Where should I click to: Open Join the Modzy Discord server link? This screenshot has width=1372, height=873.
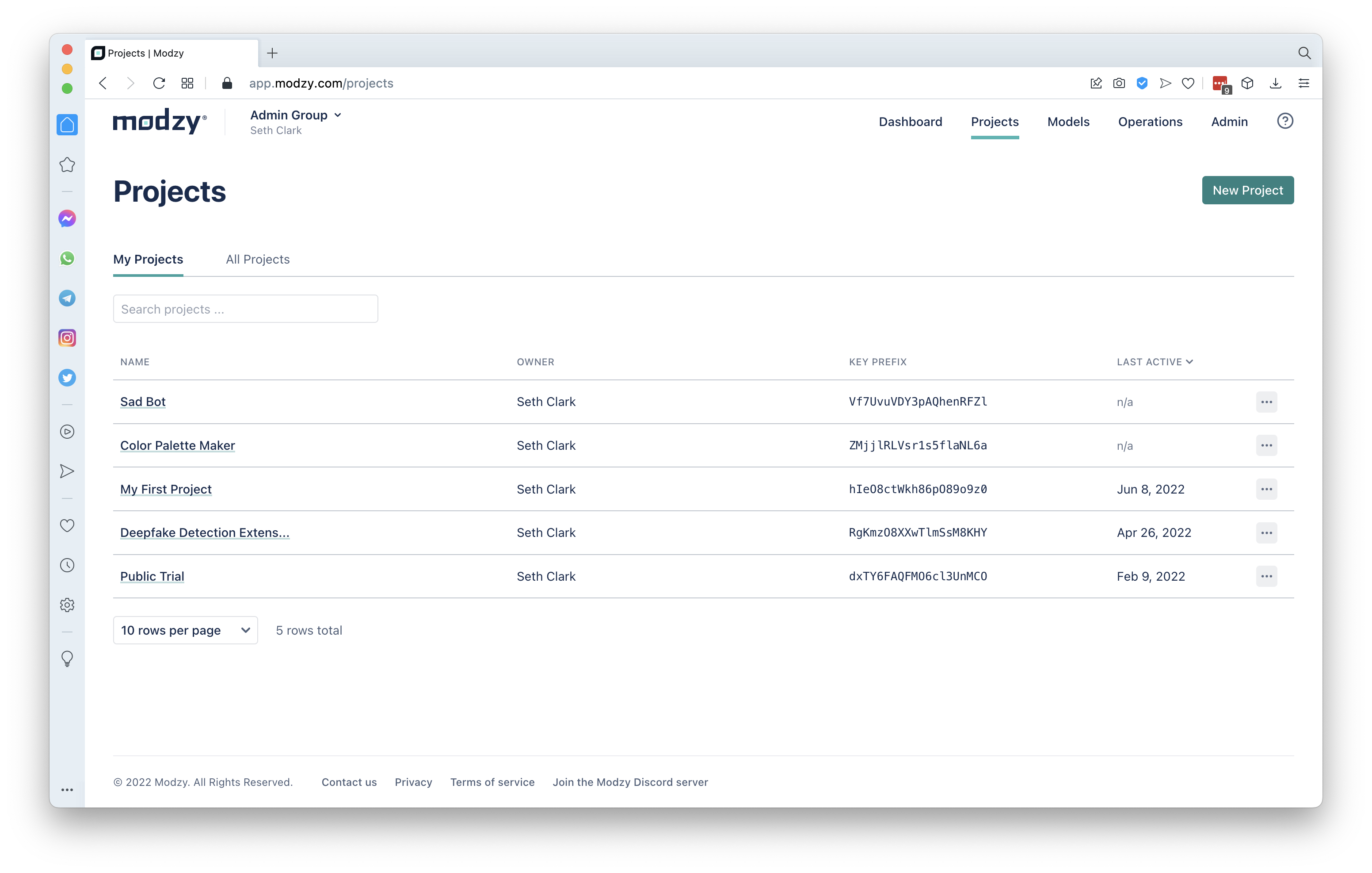tap(629, 782)
